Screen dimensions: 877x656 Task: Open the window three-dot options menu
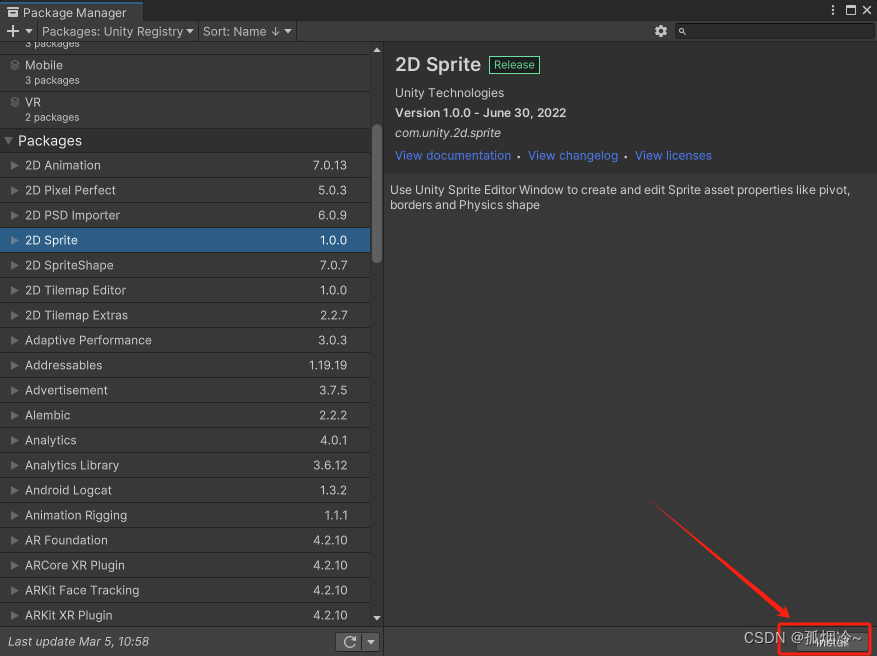click(x=833, y=10)
